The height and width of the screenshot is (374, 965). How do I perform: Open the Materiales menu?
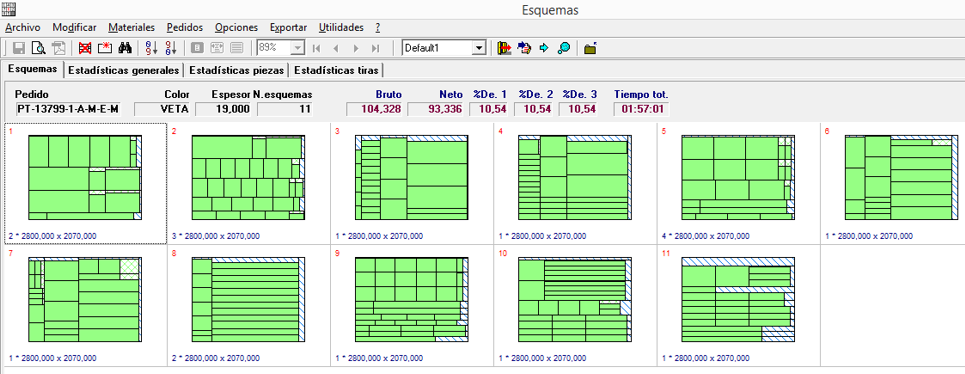(x=132, y=28)
